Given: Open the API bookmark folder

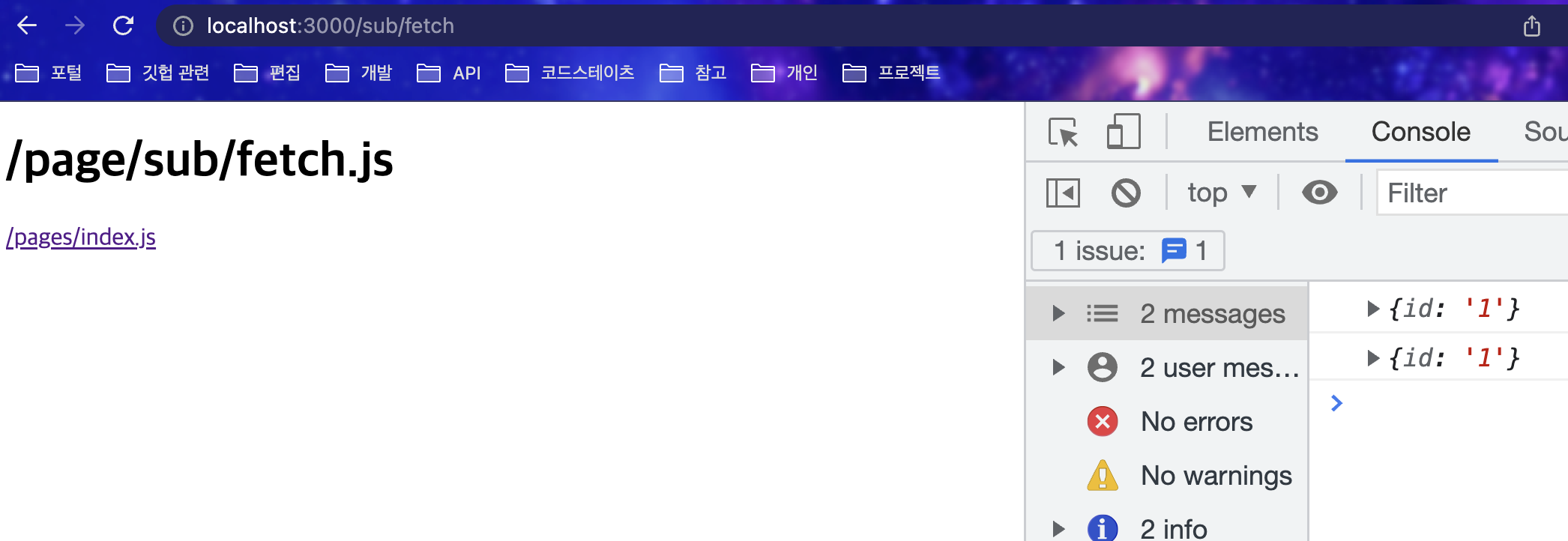Looking at the screenshot, I should (x=449, y=73).
